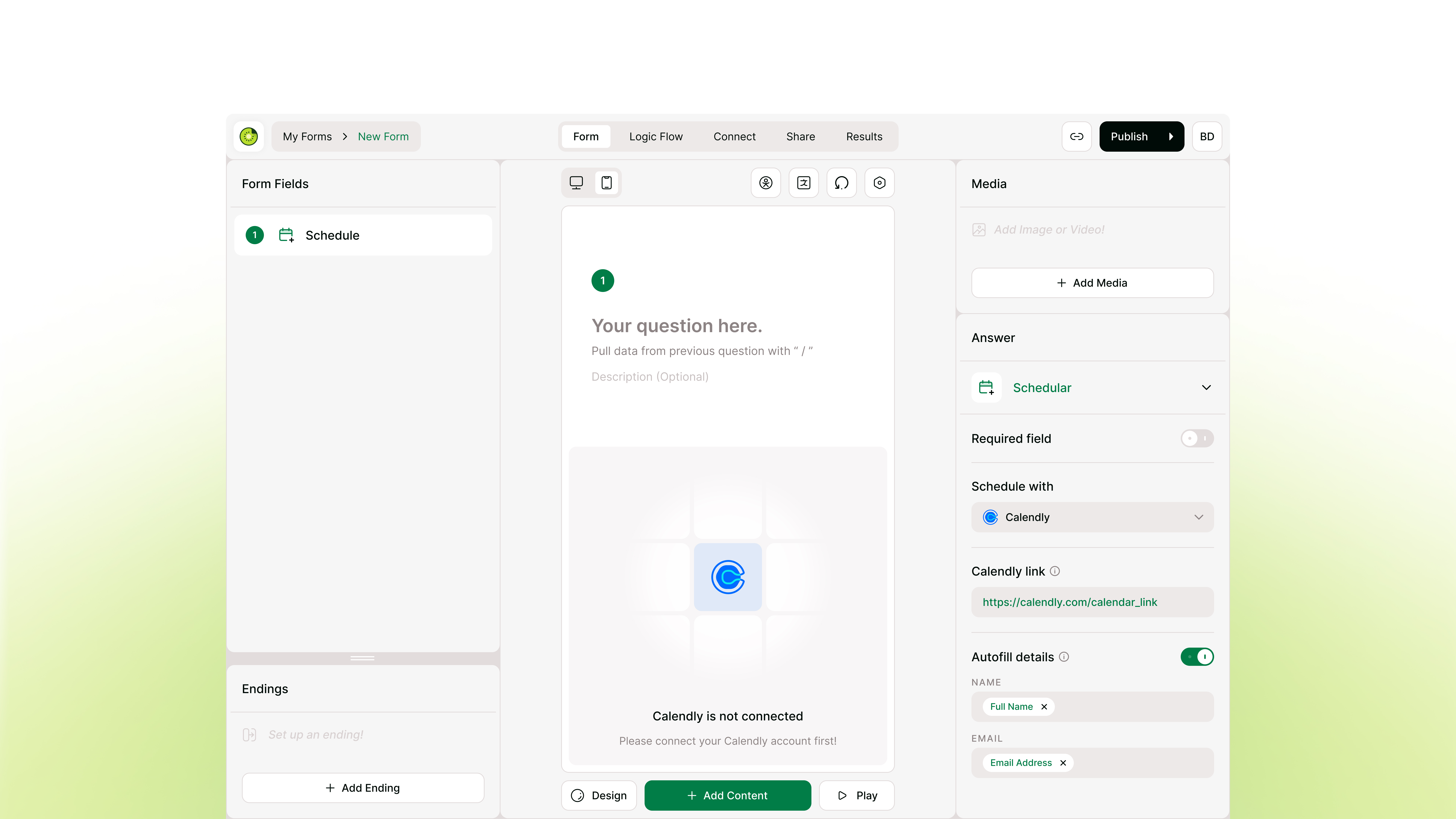Open the Design button
1456x819 pixels.
(x=599, y=795)
